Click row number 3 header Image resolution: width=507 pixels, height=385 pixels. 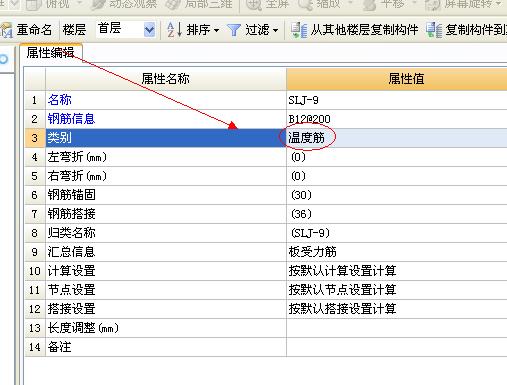coord(35,138)
